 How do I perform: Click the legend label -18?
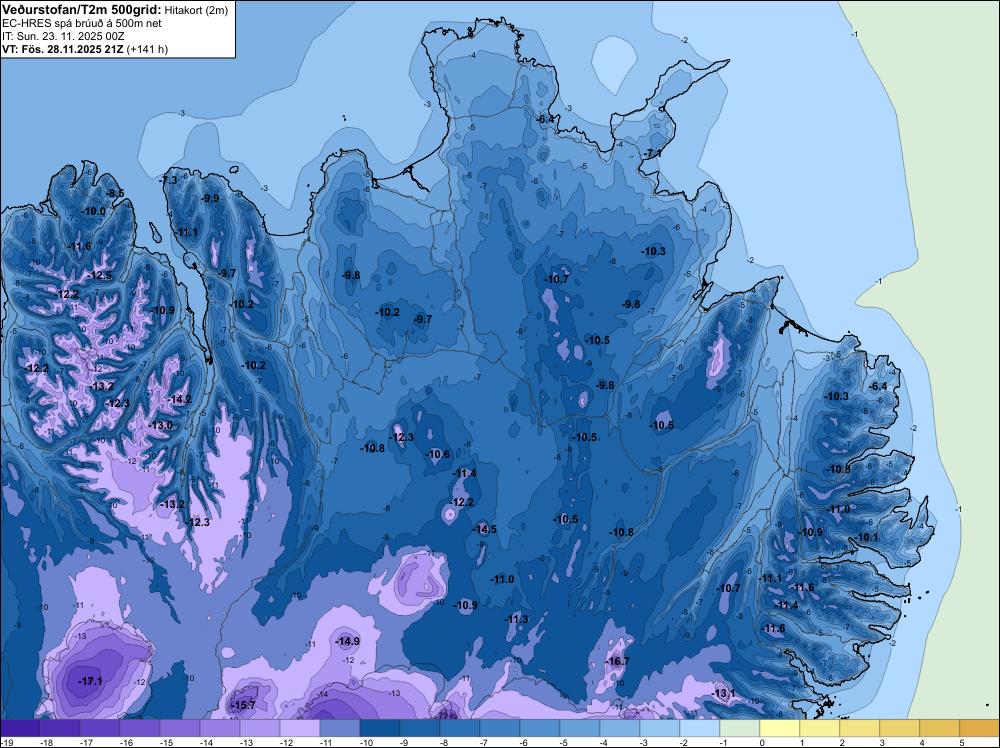coord(46,743)
